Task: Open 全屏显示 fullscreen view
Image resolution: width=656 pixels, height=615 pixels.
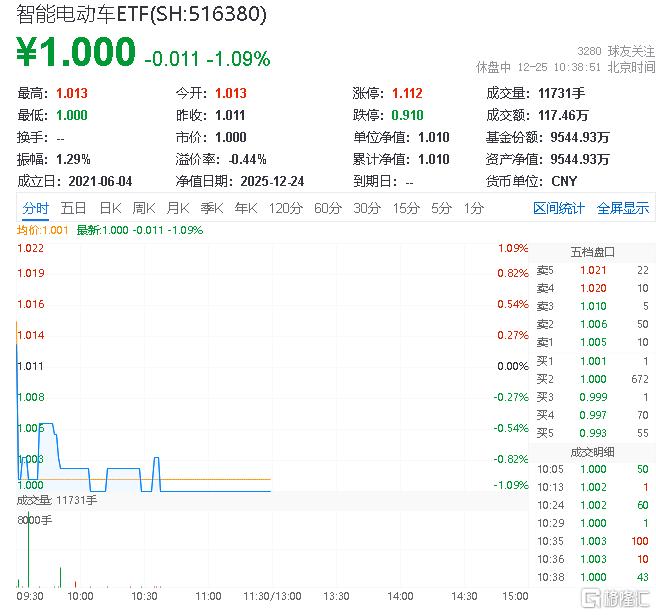Action: 622,208
